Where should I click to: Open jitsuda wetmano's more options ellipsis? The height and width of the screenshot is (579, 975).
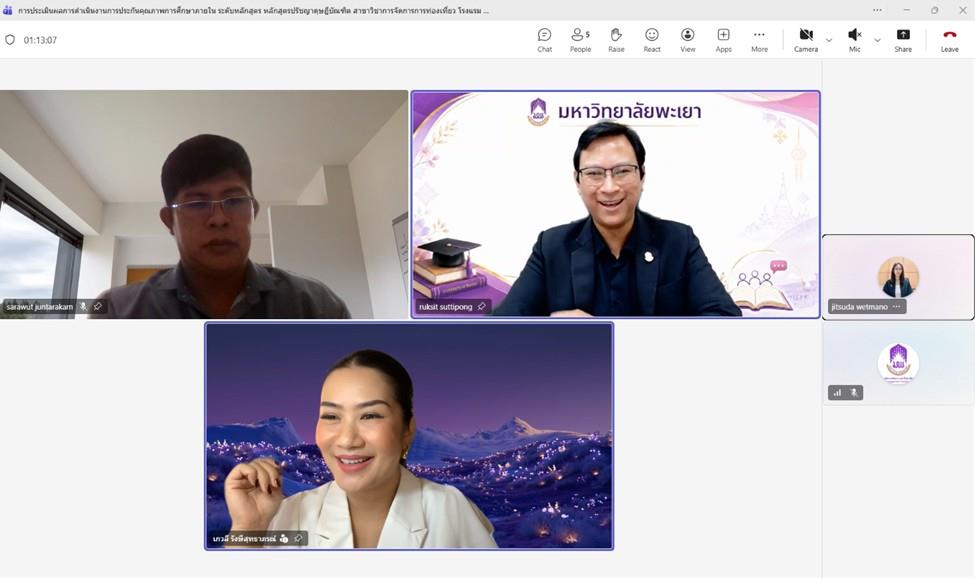point(896,307)
